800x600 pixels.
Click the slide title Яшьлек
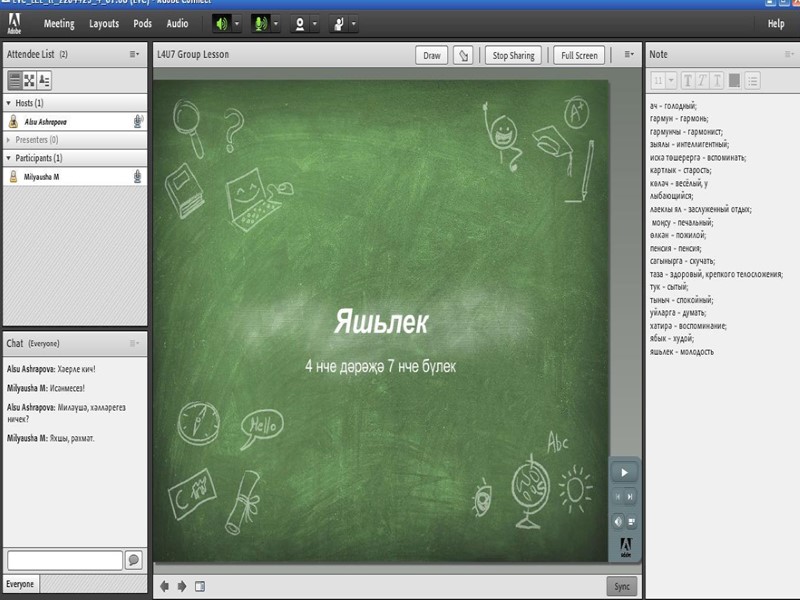click(x=381, y=322)
